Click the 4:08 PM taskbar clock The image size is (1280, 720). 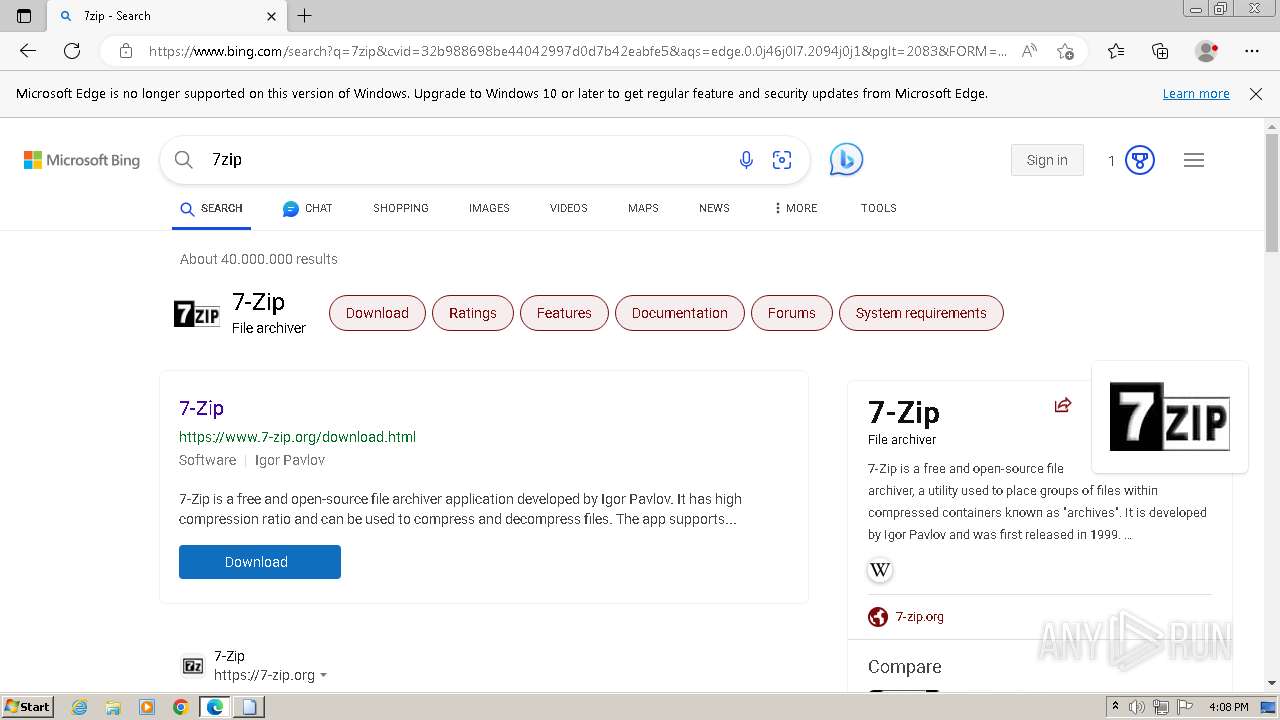[1228, 707]
